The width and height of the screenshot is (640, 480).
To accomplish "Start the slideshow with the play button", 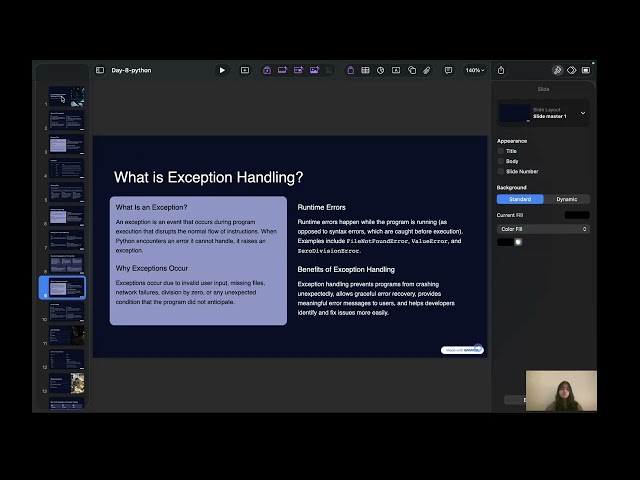I will coord(222,70).
